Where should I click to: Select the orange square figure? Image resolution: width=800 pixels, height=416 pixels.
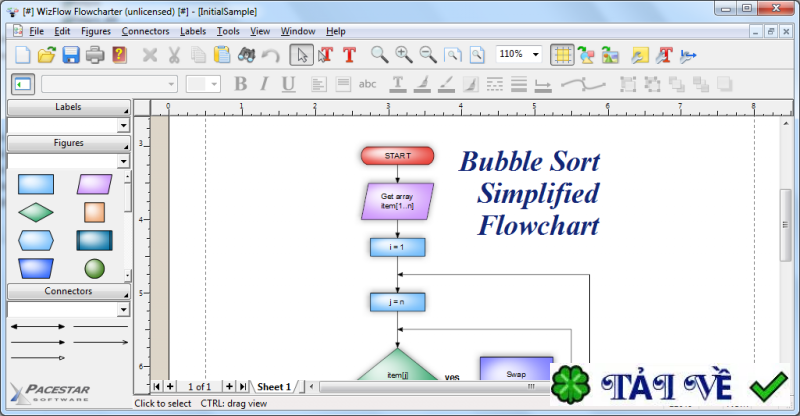[94, 212]
